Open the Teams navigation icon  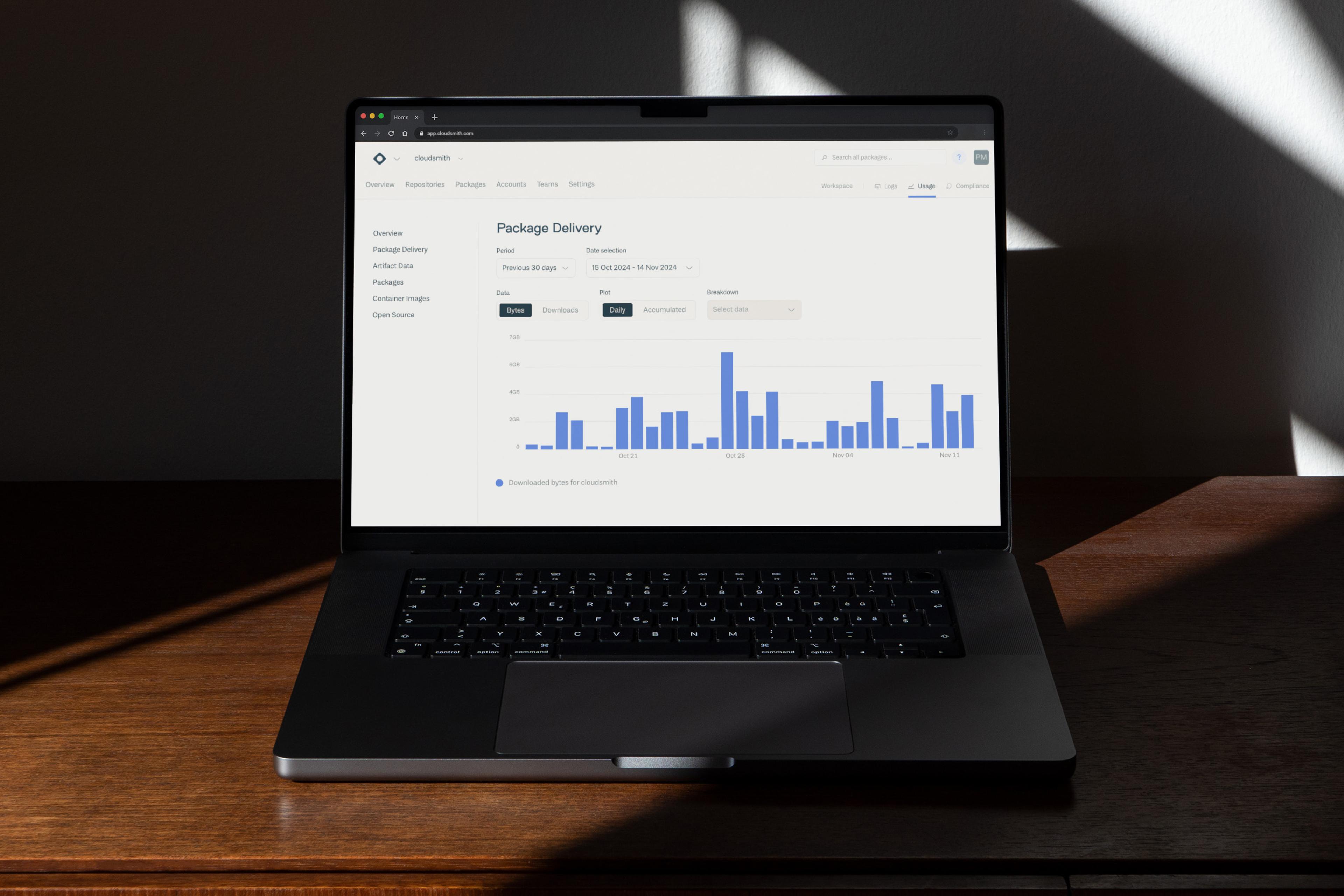coord(547,184)
